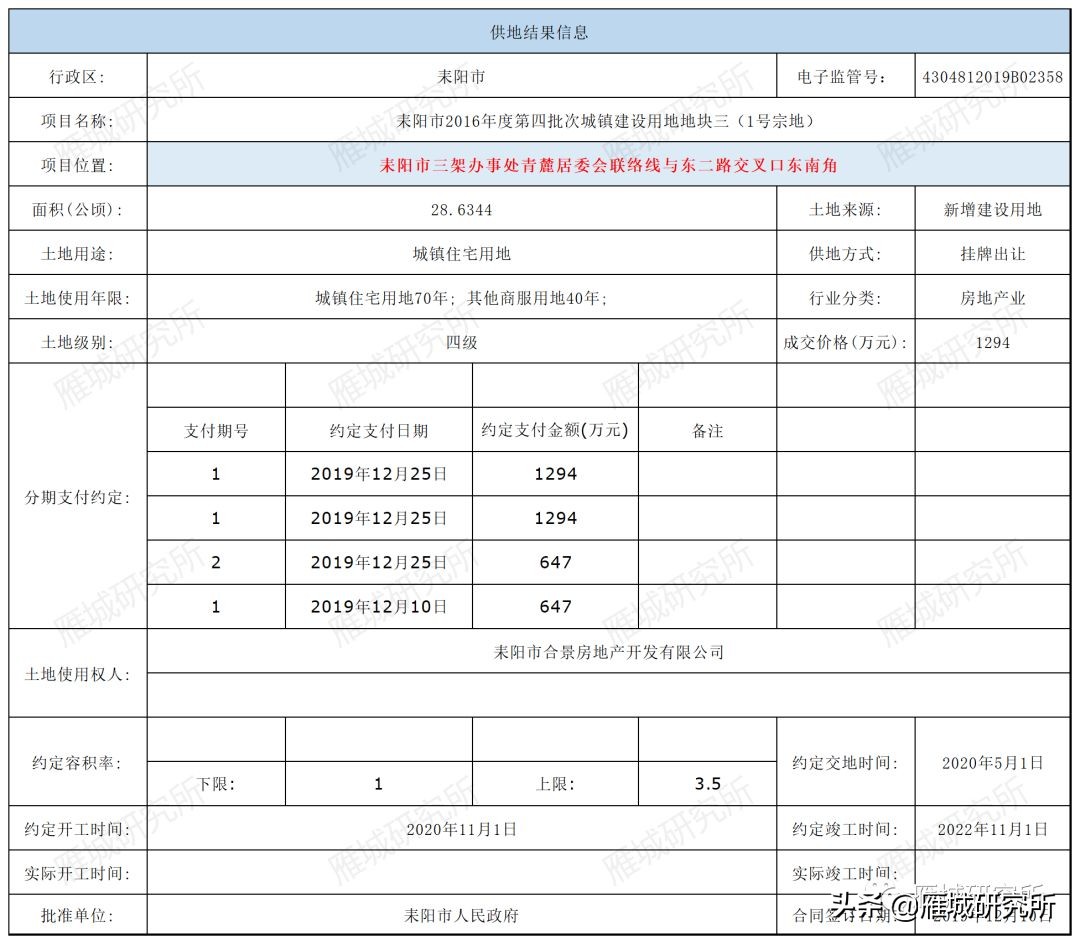Select the 土地用途 value 城镇住宅用地
The height and width of the screenshot is (944, 1080).
pos(460,253)
